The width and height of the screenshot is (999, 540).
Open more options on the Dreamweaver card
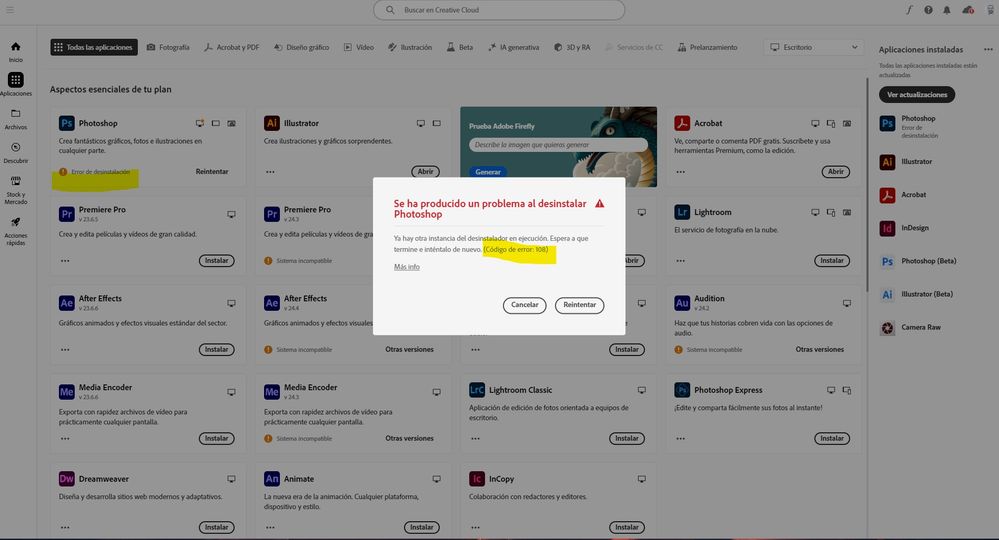tap(65, 527)
